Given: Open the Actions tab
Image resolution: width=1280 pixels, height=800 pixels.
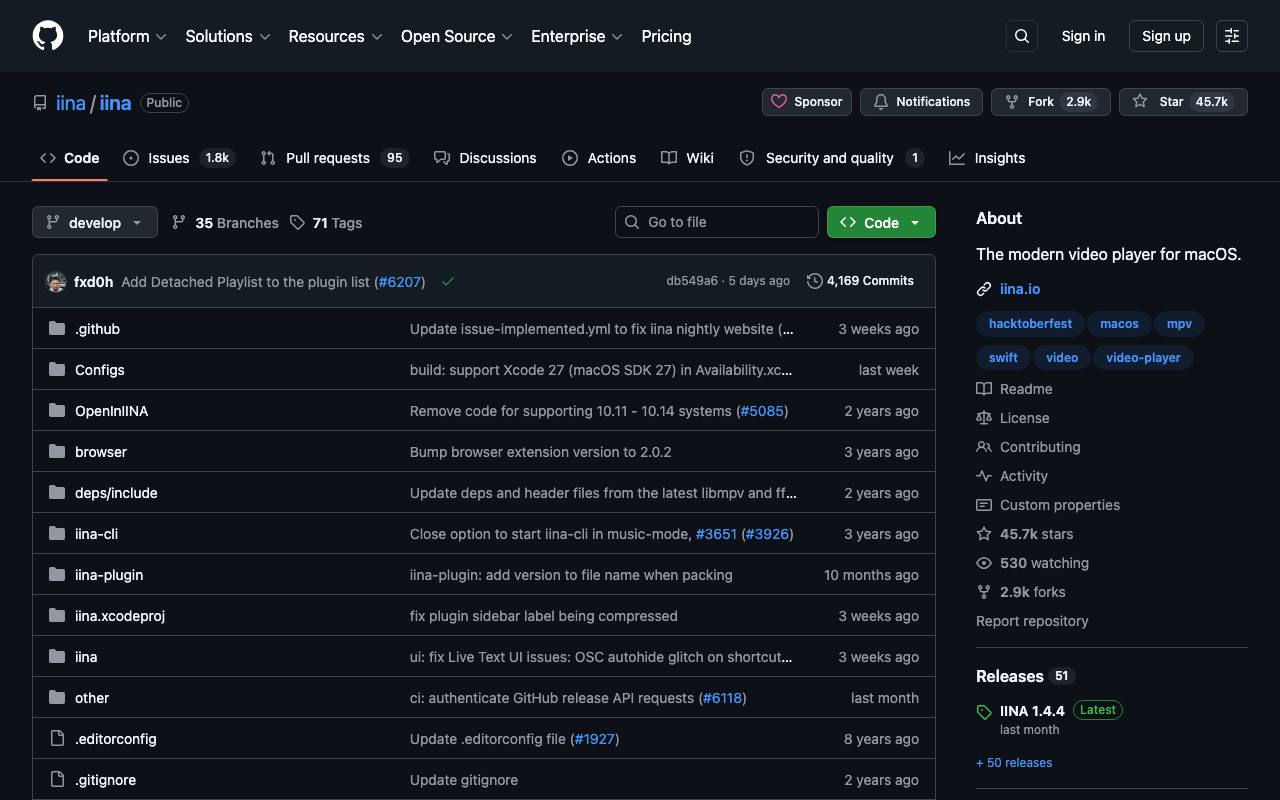Looking at the screenshot, I should tap(599, 158).
